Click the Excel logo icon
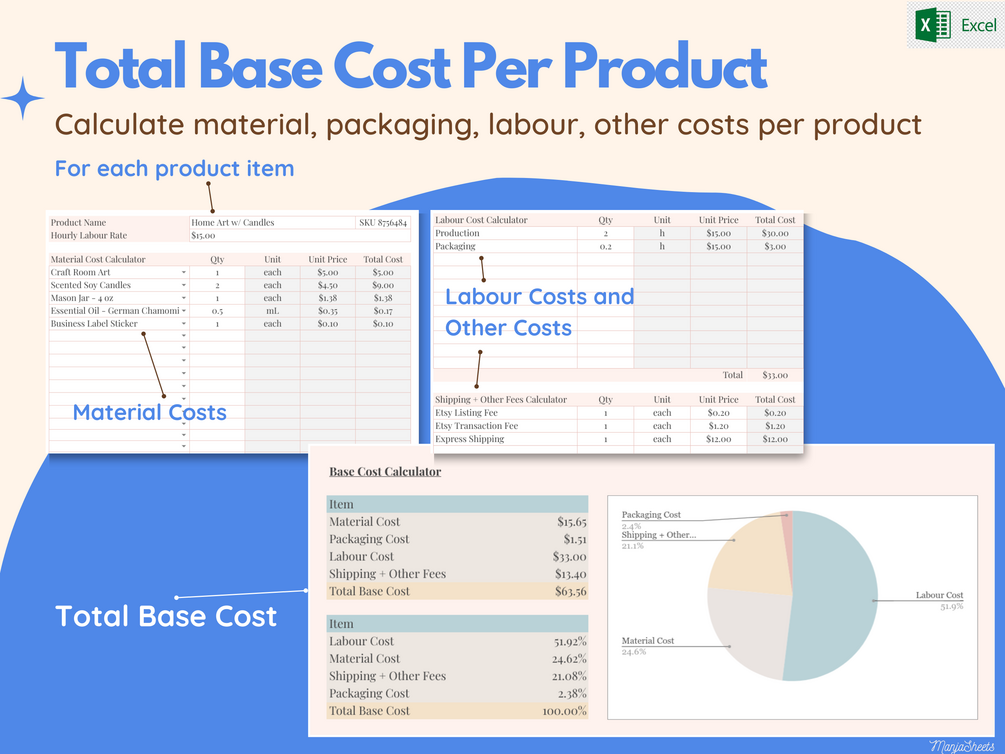Image resolution: width=1005 pixels, height=754 pixels. pos(933,25)
